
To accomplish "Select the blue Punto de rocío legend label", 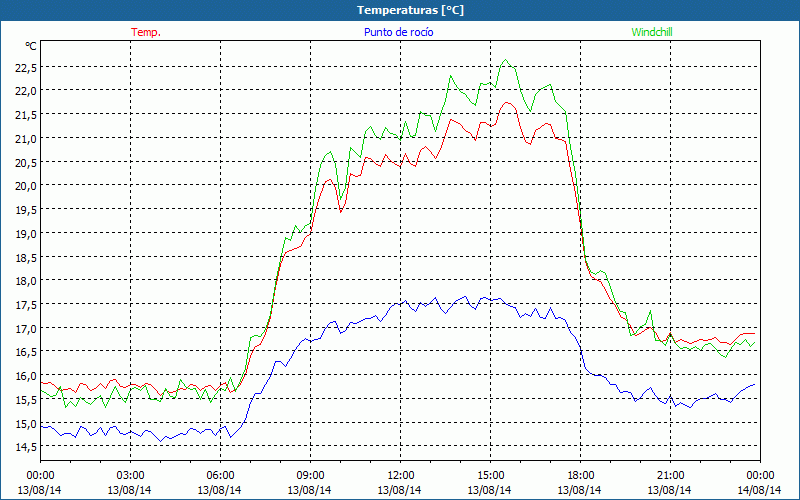I will point(398,32).
